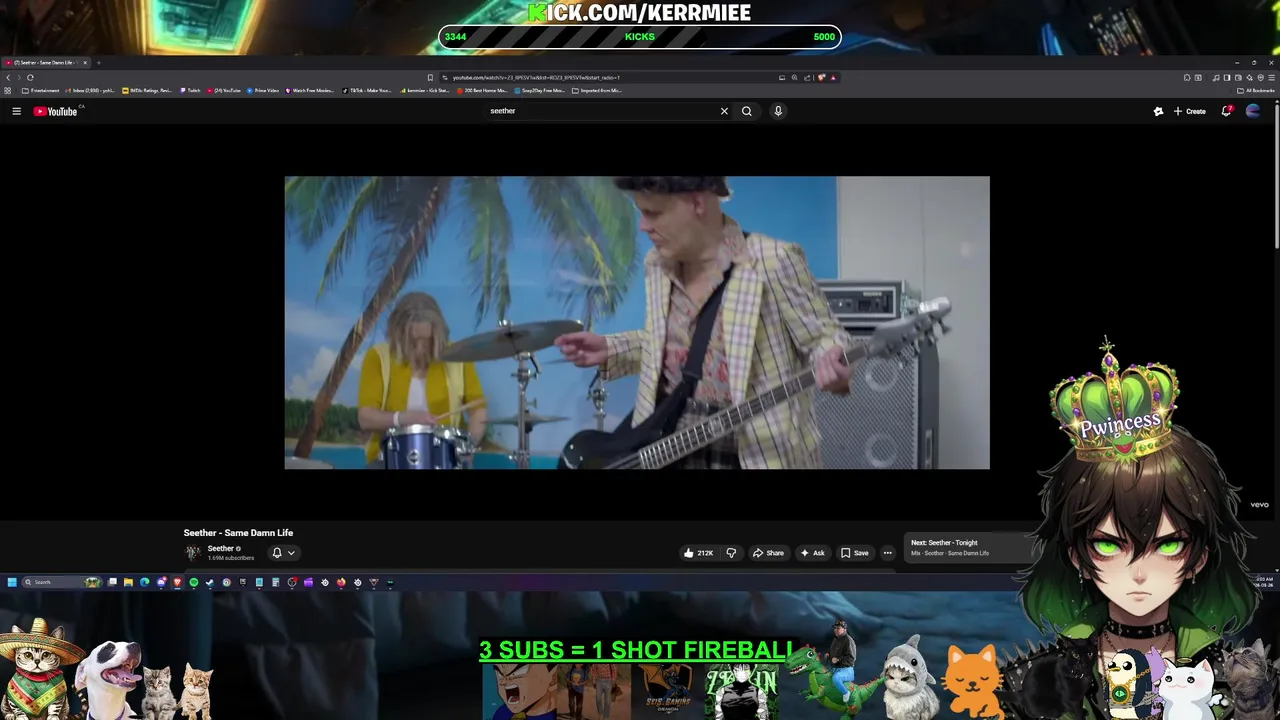Open the browser apps grid icon

[7, 90]
